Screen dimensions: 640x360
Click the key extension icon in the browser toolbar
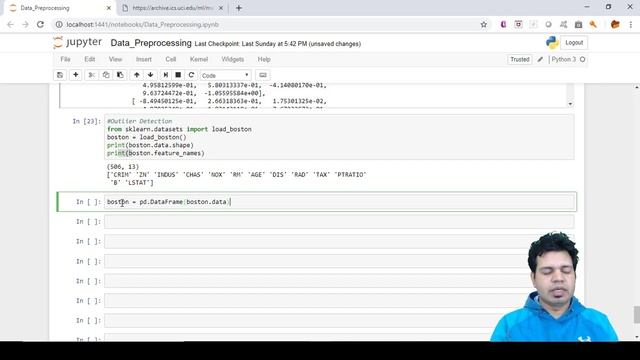click(x=593, y=24)
